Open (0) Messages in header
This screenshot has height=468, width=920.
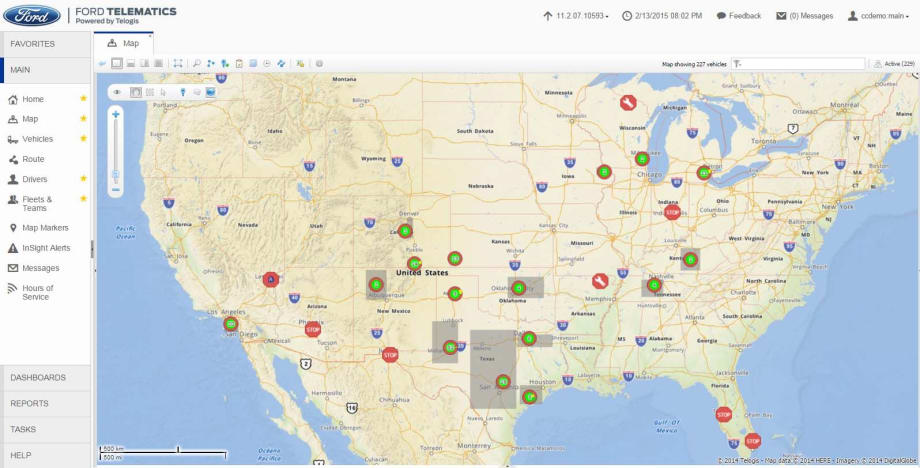[804, 16]
